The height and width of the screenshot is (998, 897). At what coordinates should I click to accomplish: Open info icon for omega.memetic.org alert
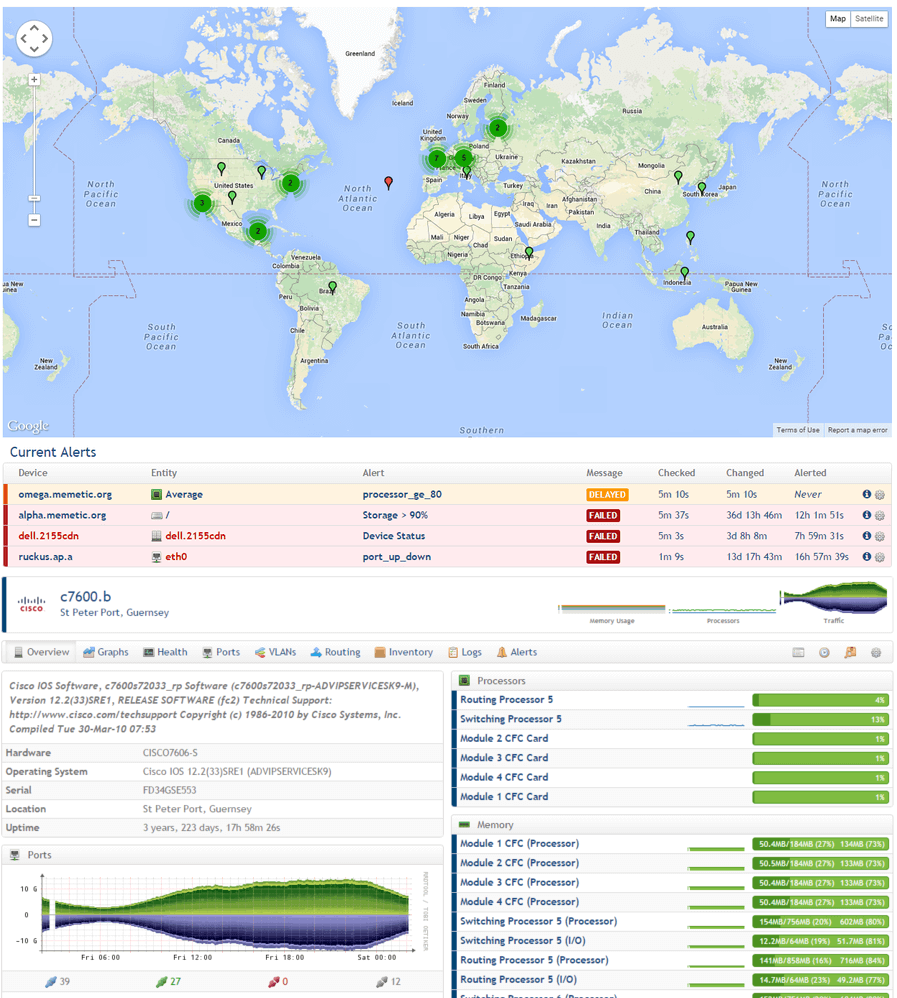866,494
